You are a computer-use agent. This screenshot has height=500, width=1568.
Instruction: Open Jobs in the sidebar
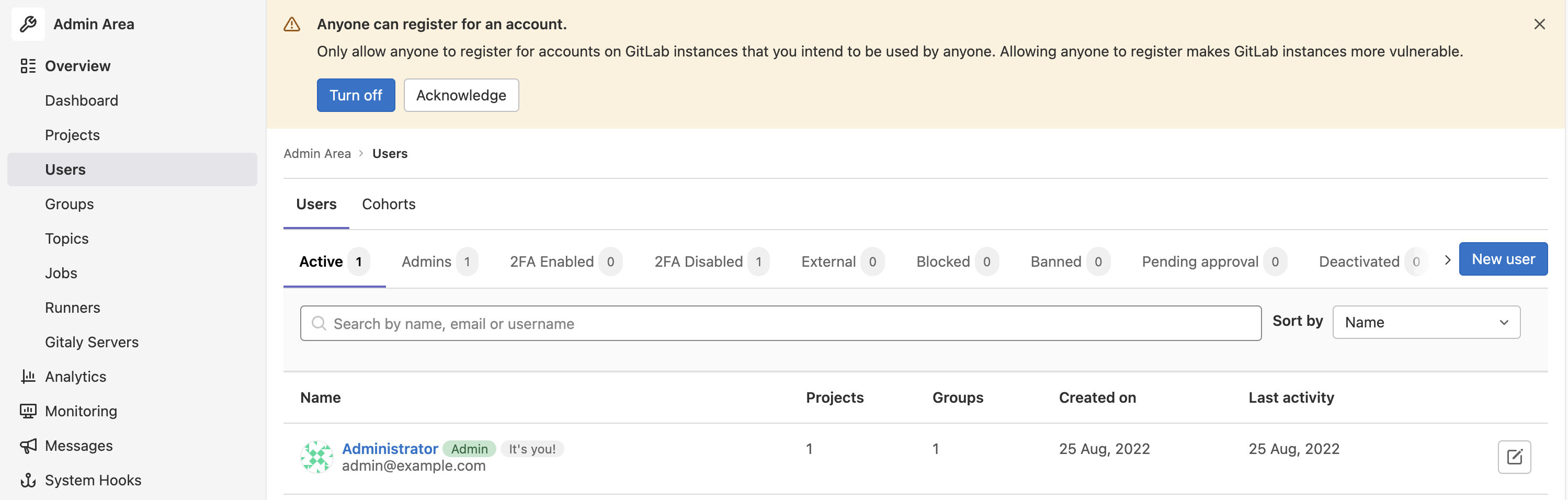point(132,273)
